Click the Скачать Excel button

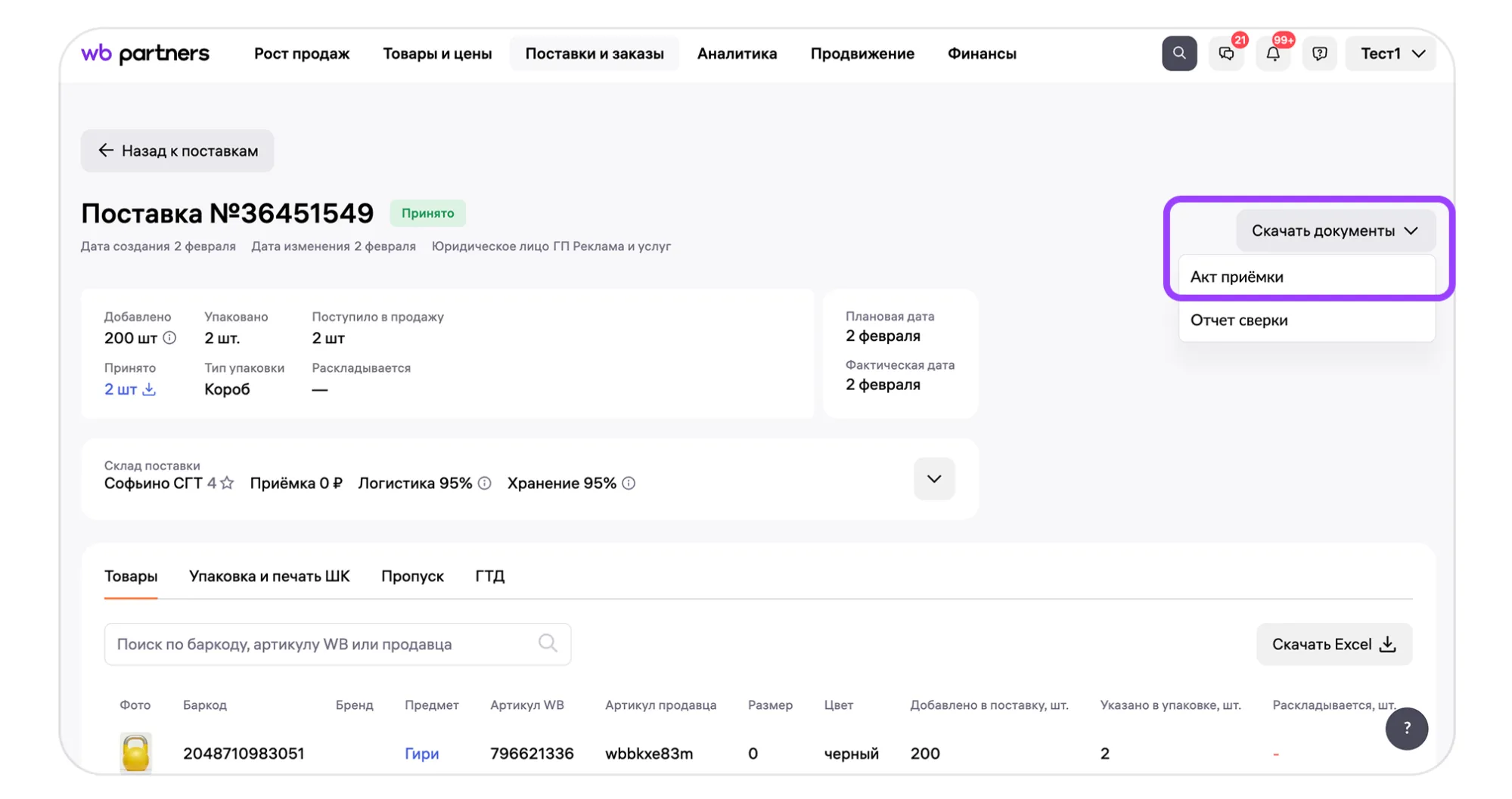click(1333, 644)
